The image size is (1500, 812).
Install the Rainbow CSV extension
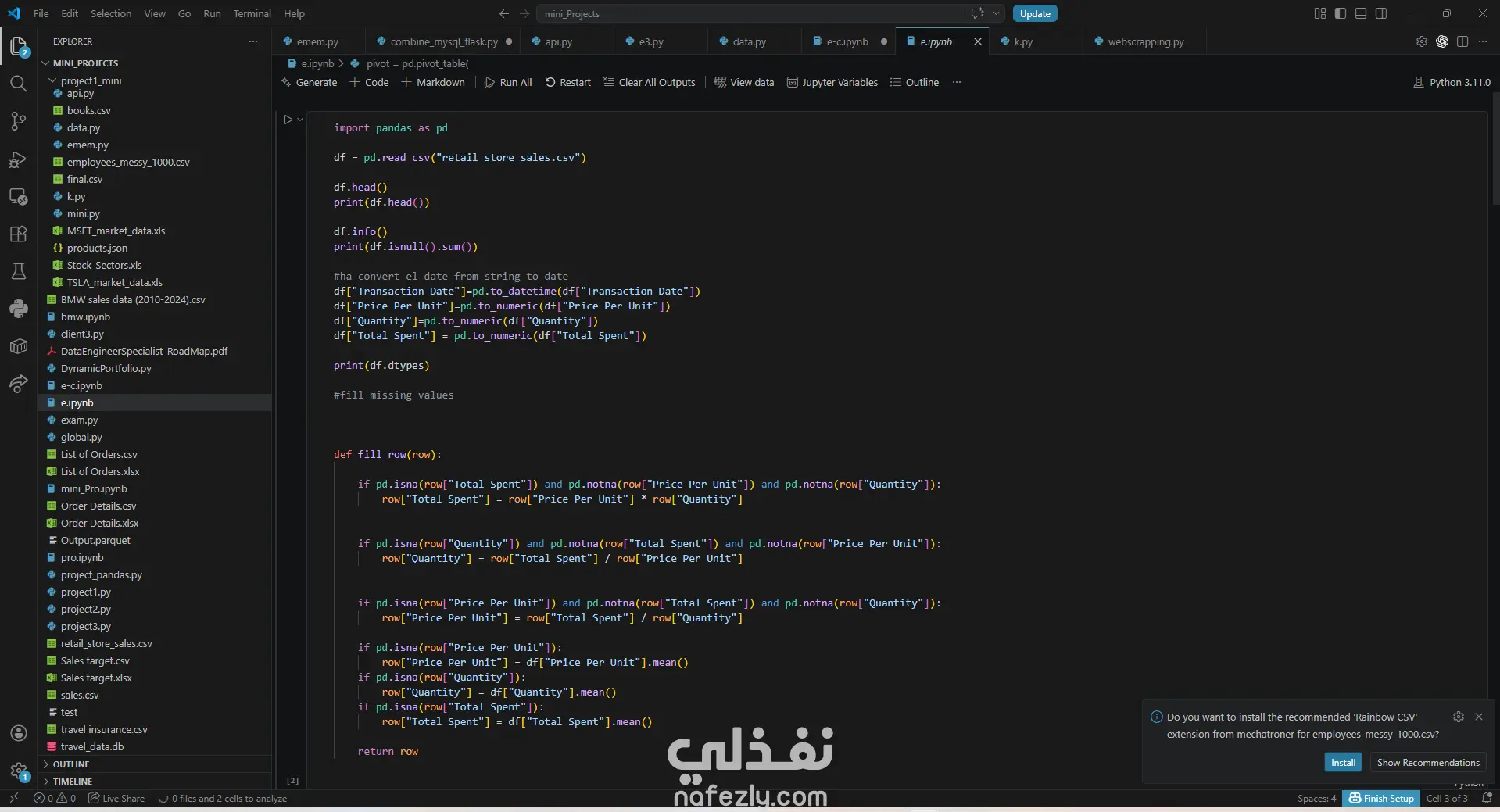1343,762
